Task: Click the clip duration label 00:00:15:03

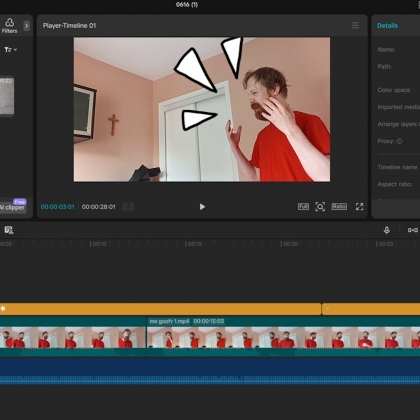Action: coord(209,321)
